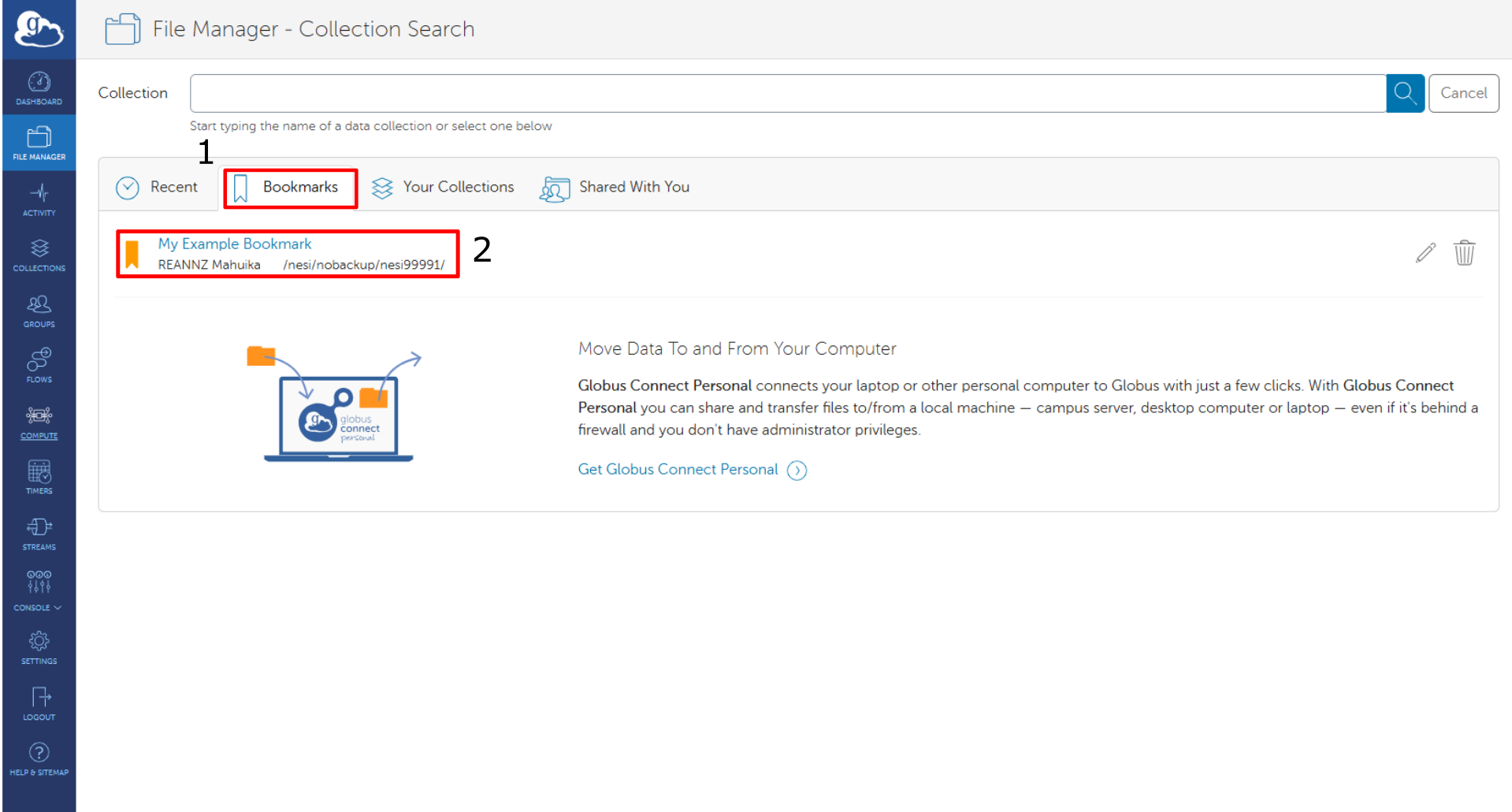The height and width of the screenshot is (812, 1512).
Task: Click Logout in the sidebar
Action: 39,704
